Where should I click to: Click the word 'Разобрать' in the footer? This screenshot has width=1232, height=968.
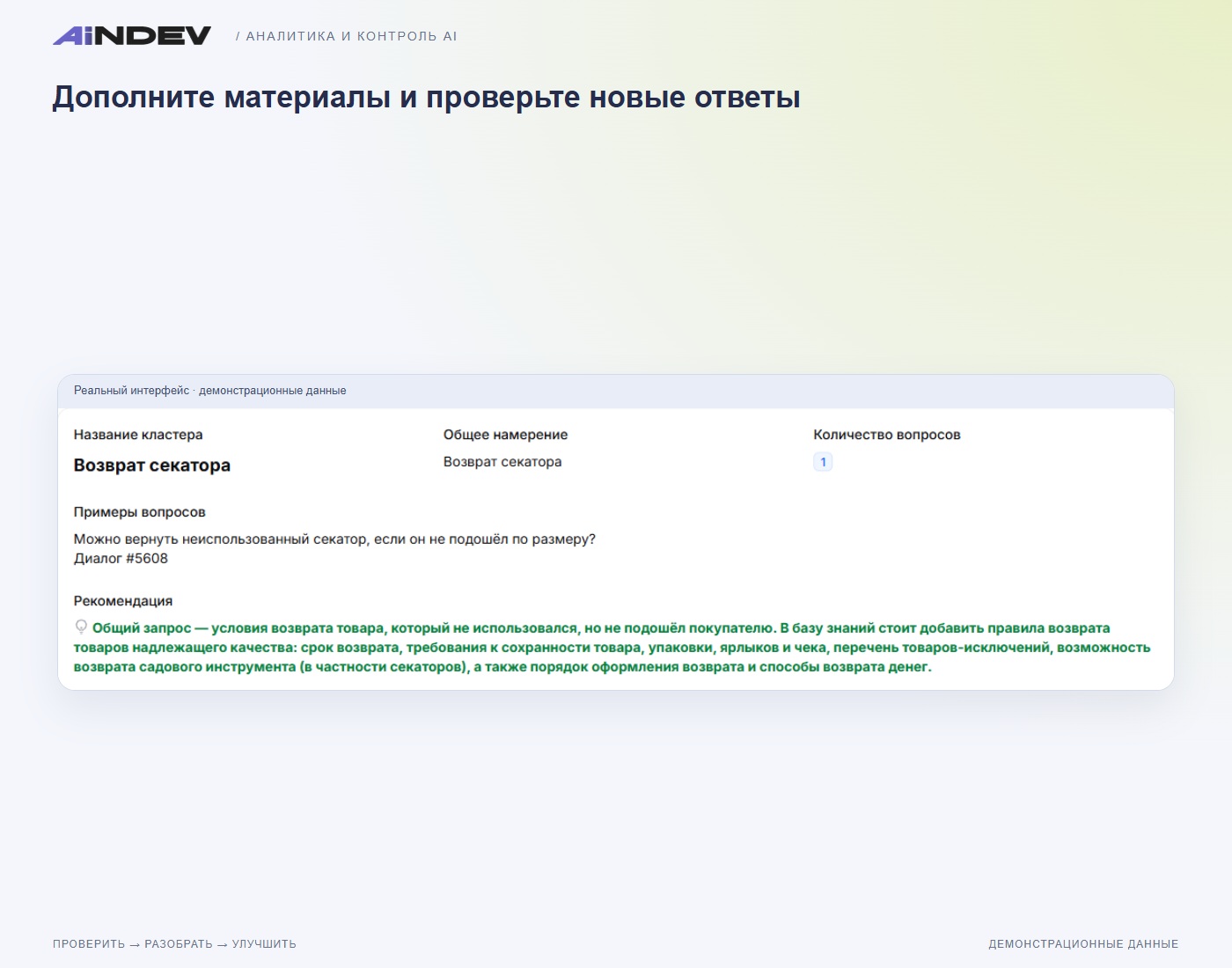(x=179, y=944)
